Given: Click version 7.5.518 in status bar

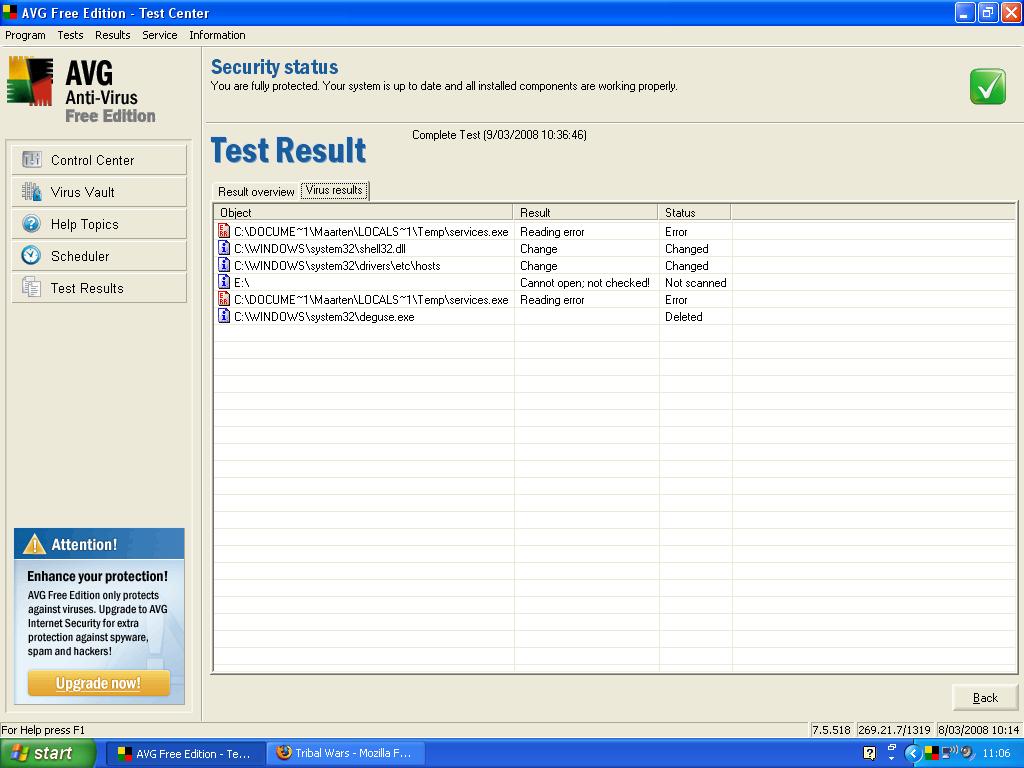Looking at the screenshot, I should (831, 730).
